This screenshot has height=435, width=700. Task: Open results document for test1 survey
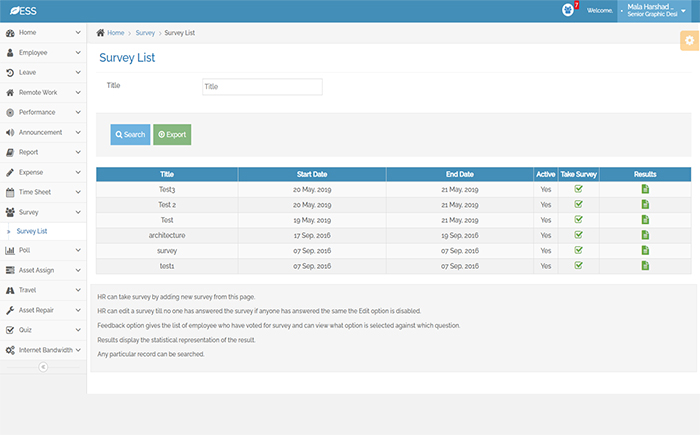tap(645, 266)
